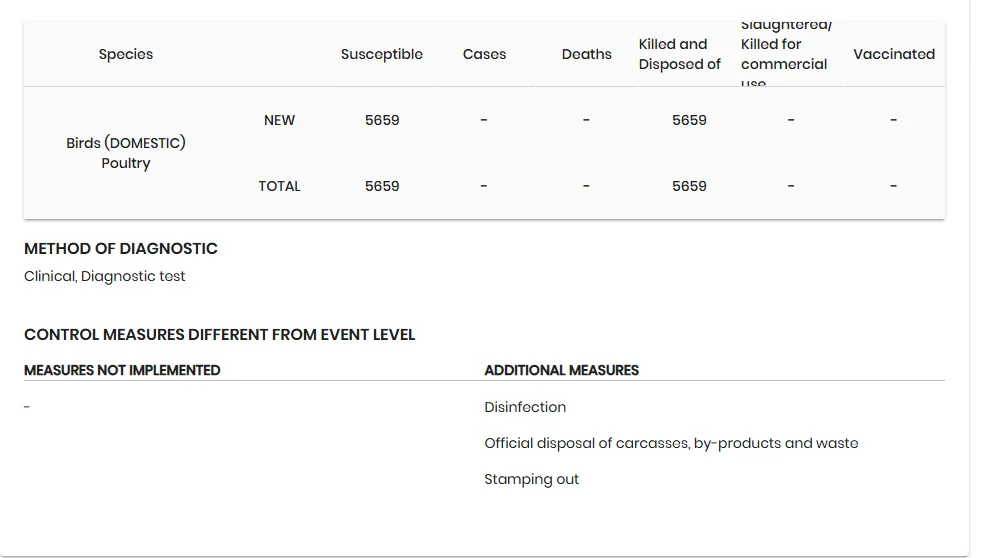
Task: Select Official disposal of carcasses entry
Action: click(x=671, y=443)
